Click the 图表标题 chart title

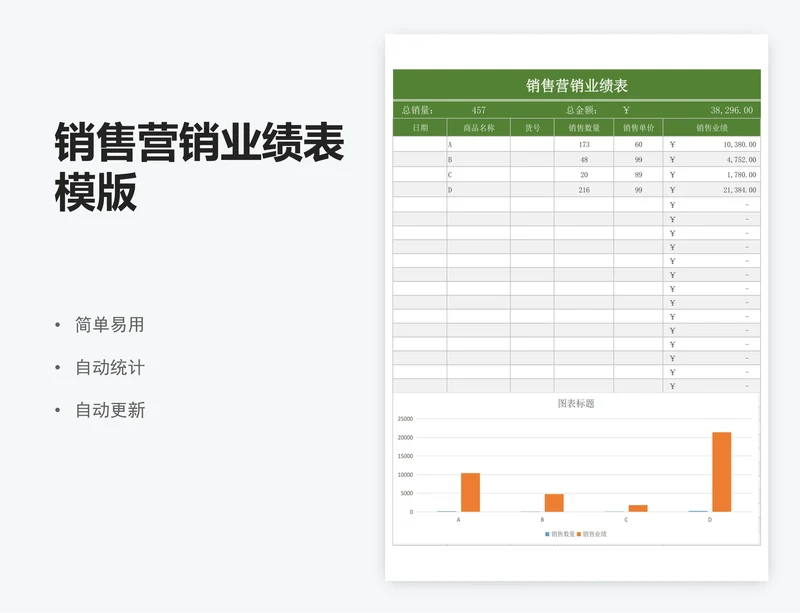pyautogui.click(x=576, y=404)
